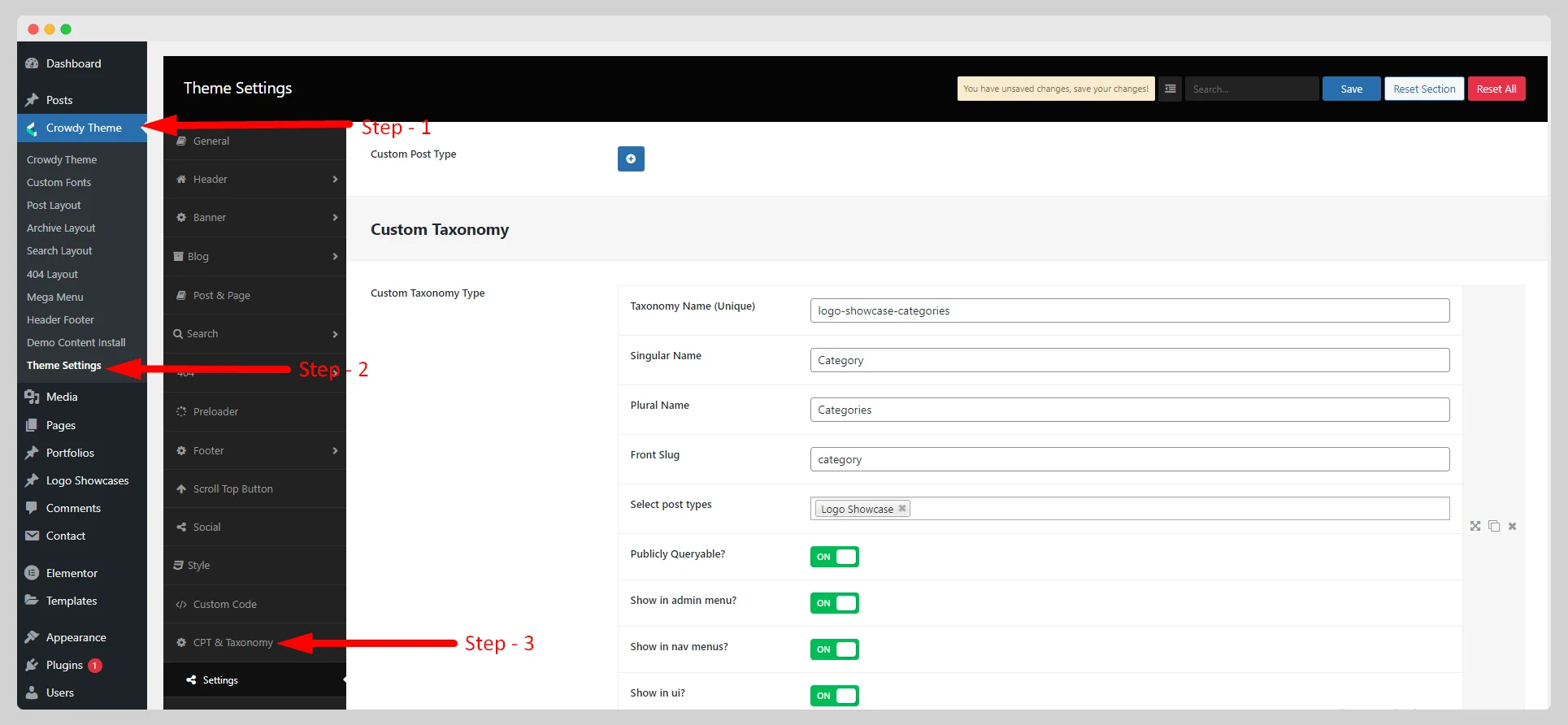Toggle Publicly Queryable switch

(835, 557)
